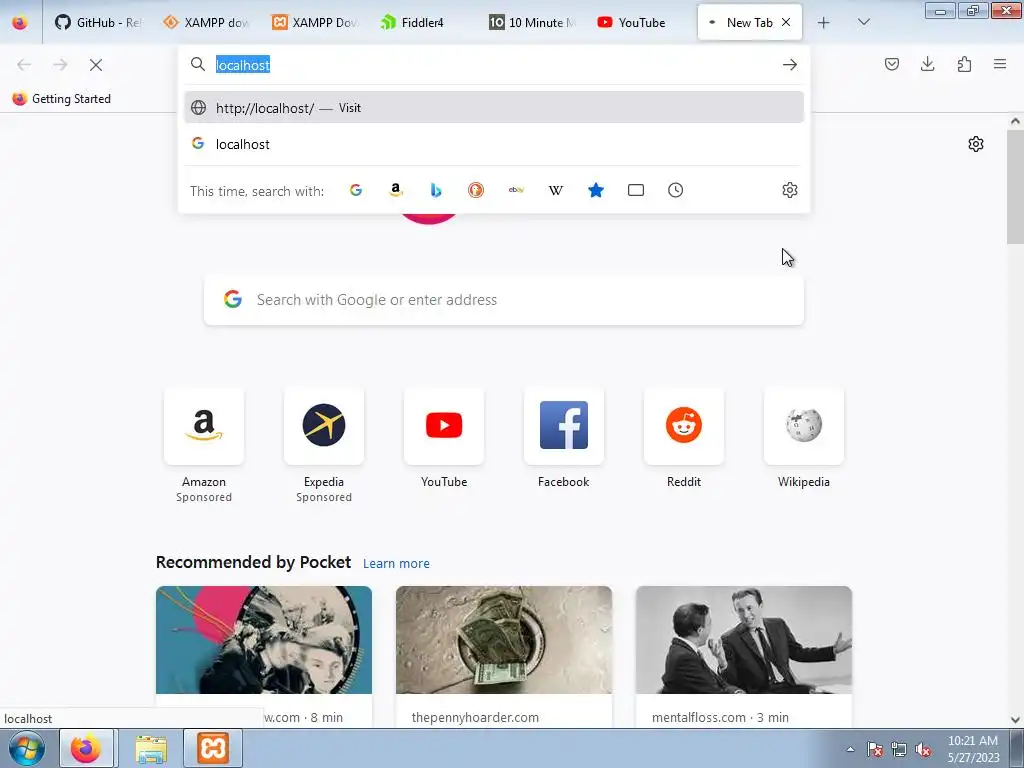Click the scrollbar up arrow
Viewport: 1024px width, 768px height.
pyautogui.click(x=1015, y=121)
